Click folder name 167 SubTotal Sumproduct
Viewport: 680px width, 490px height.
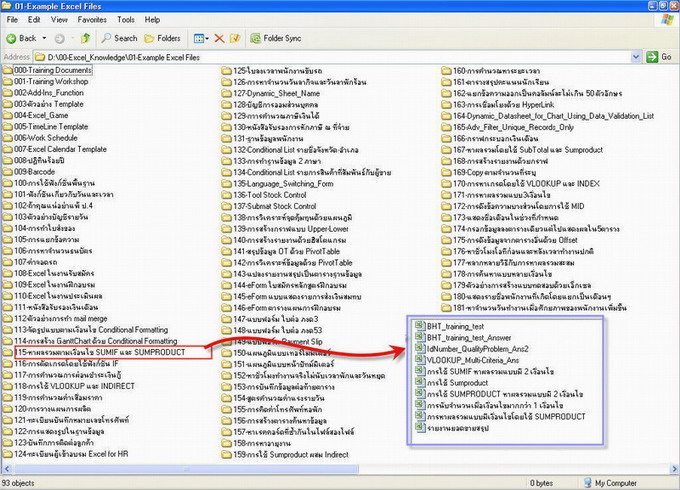528,150
